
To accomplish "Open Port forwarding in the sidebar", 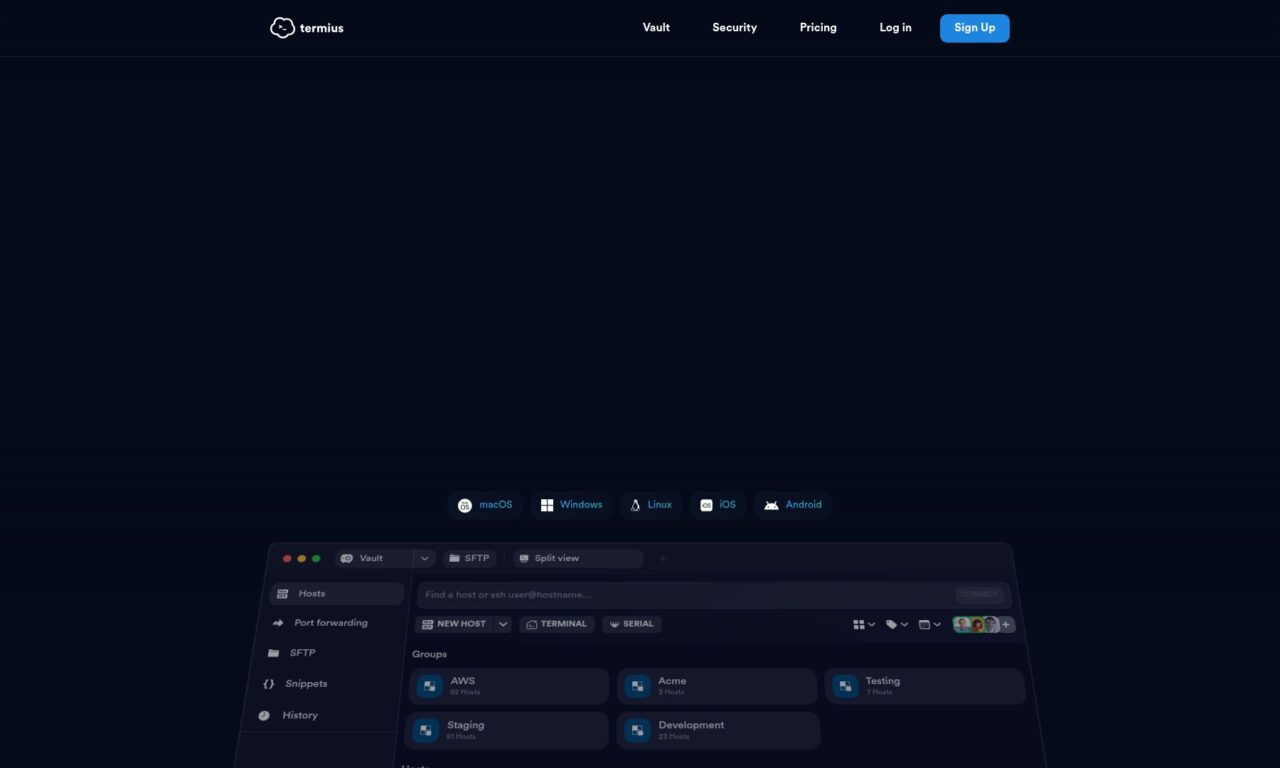I will (320, 623).
